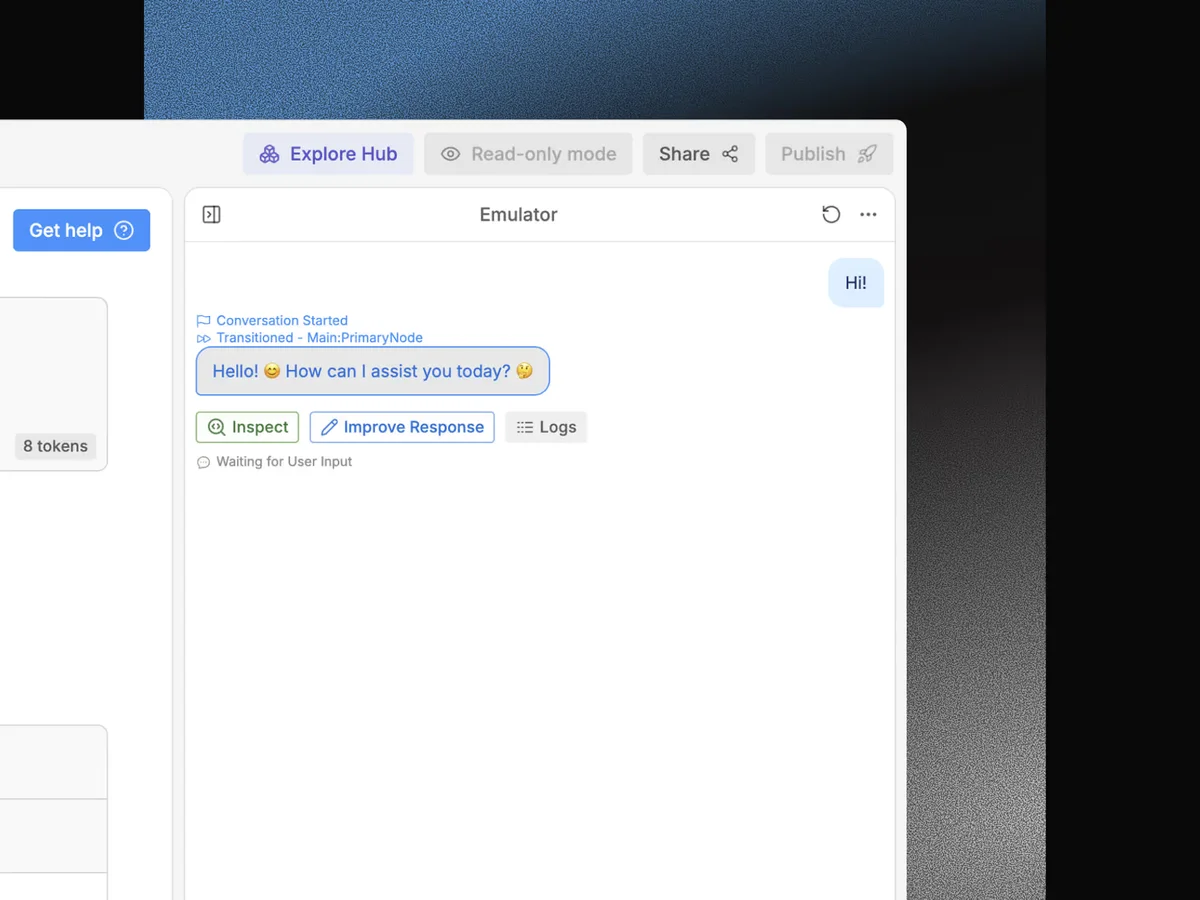Restart the conversation with the circular arrow icon
Image resolution: width=1200 pixels, height=900 pixels.
(831, 214)
